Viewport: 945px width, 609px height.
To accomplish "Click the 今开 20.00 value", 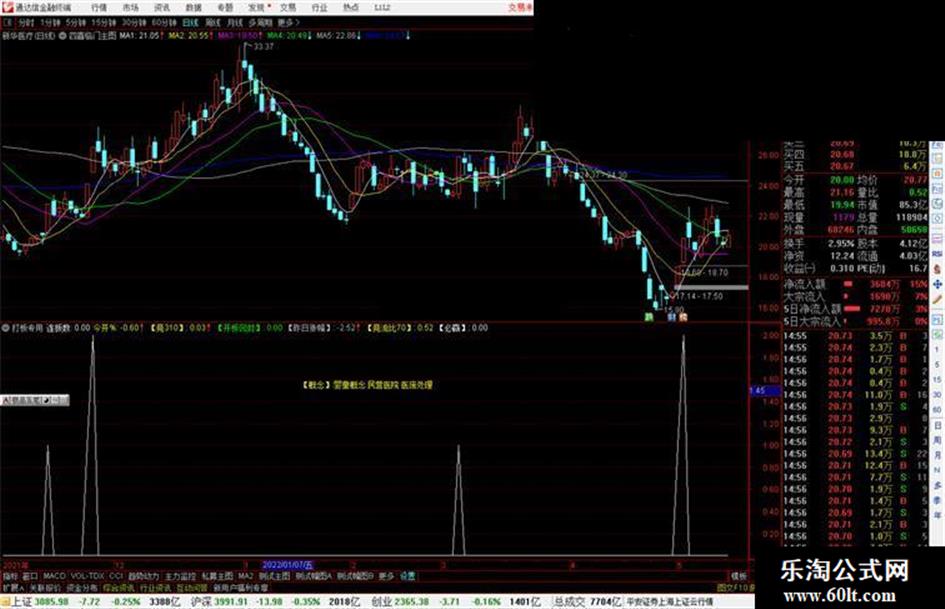I will (842, 180).
